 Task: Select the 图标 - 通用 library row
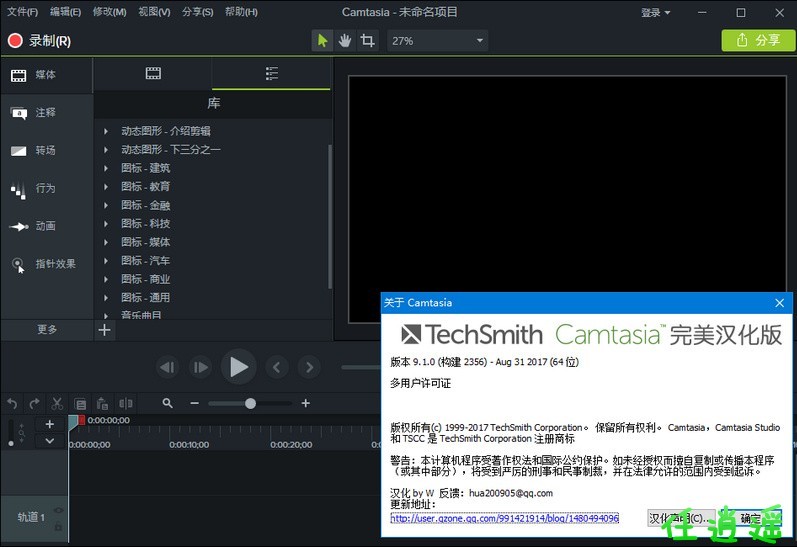coord(212,298)
